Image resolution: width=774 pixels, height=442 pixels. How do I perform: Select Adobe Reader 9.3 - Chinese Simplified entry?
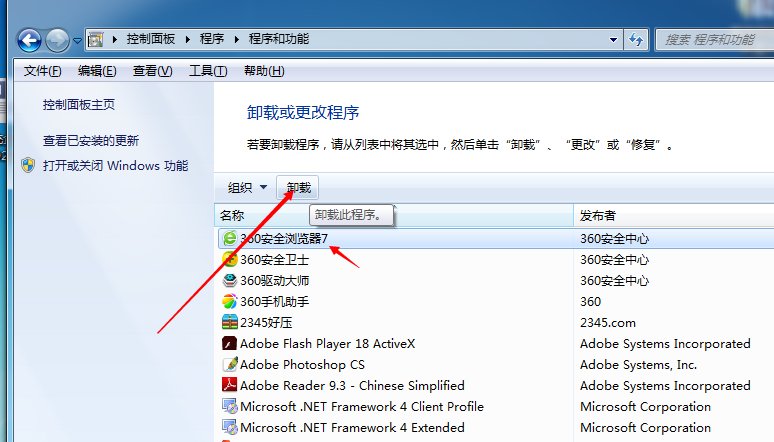(352, 385)
